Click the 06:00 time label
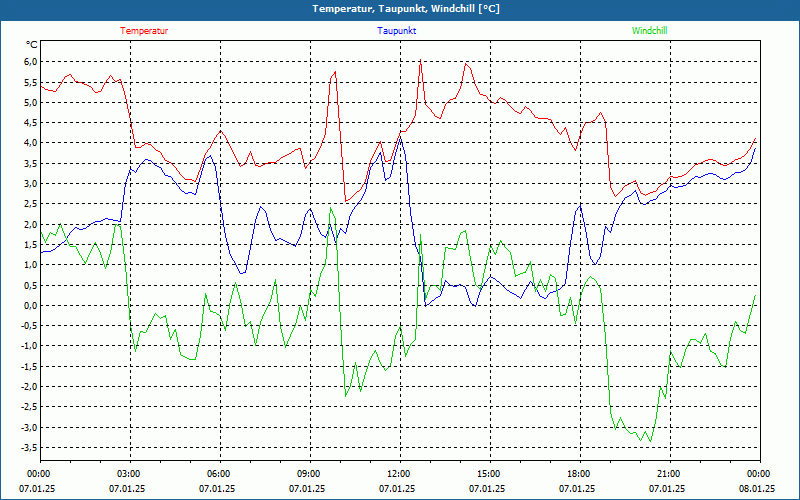Image resolution: width=800 pixels, height=500 pixels. (220, 474)
